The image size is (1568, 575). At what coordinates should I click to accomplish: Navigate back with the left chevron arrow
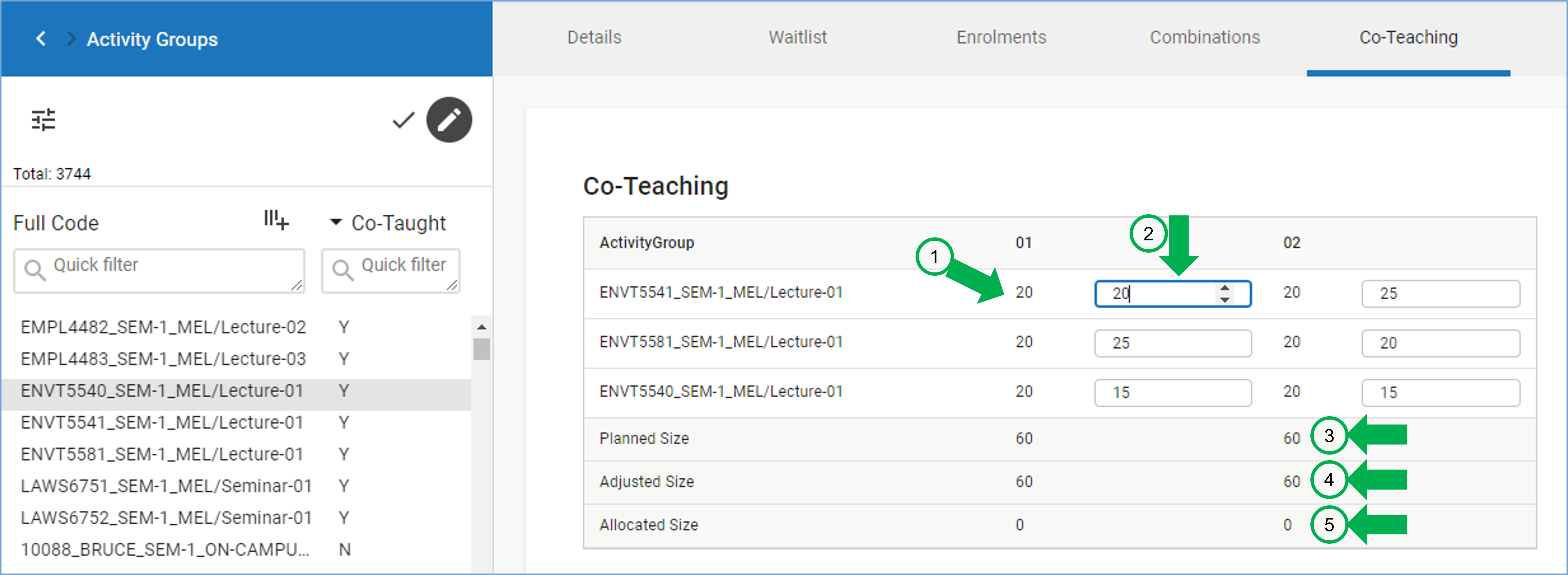pos(40,39)
